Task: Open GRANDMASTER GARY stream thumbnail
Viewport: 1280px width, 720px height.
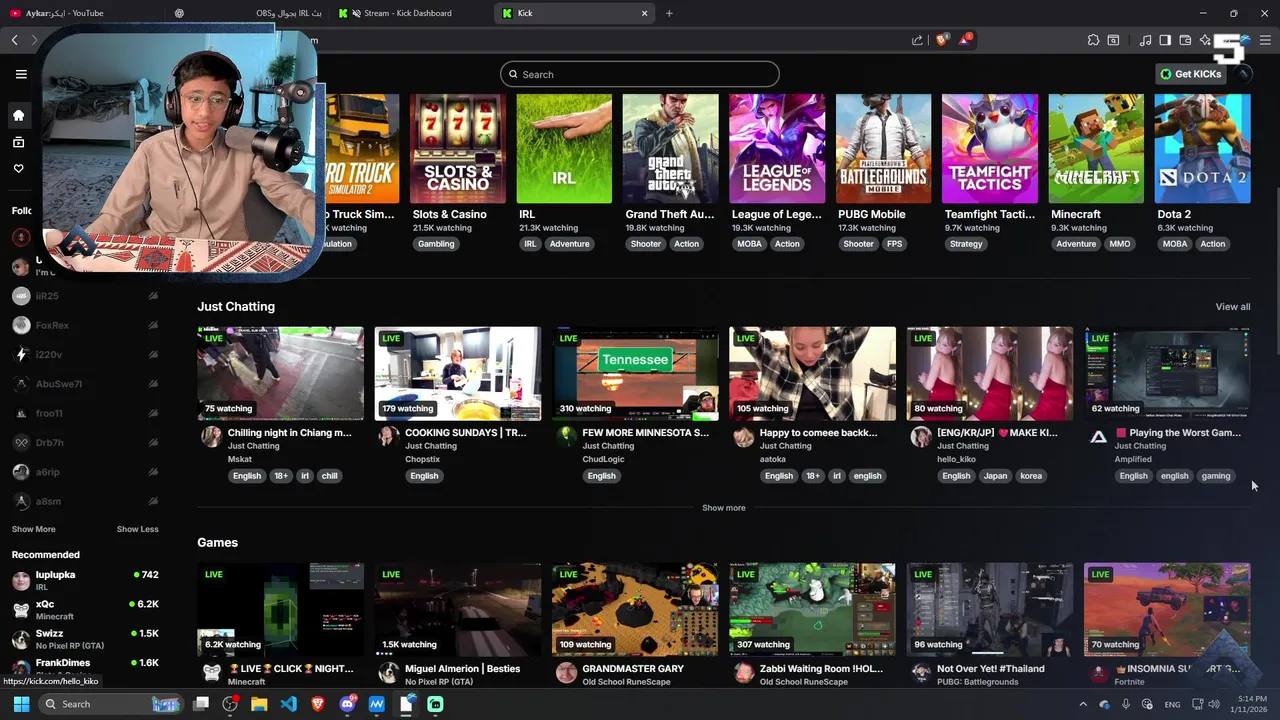Action: click(x=635, y=609)
